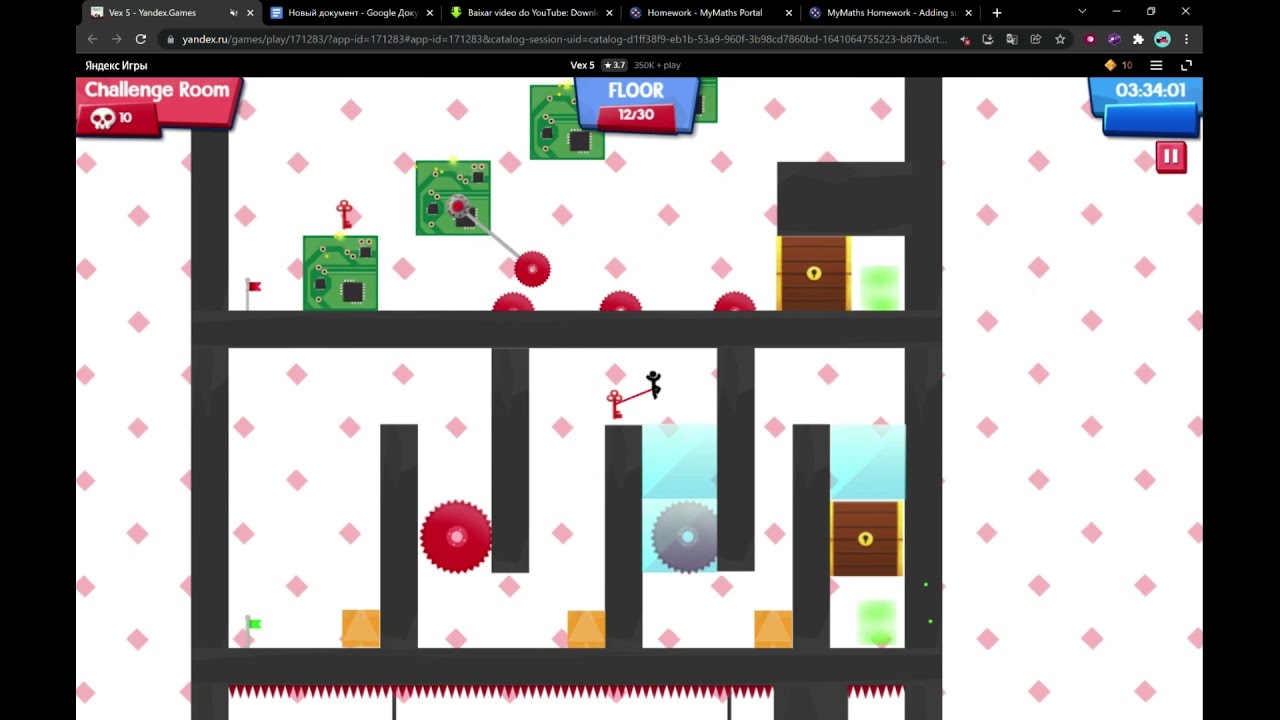Open the Chrome profile avatar
The width and height of the screenshot is (1280, 720).
pos(1162,39)
